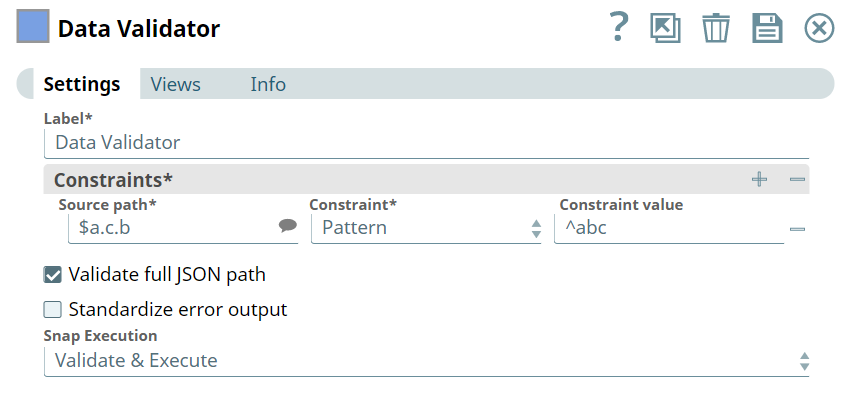Open the Info tab

(268, 84)
